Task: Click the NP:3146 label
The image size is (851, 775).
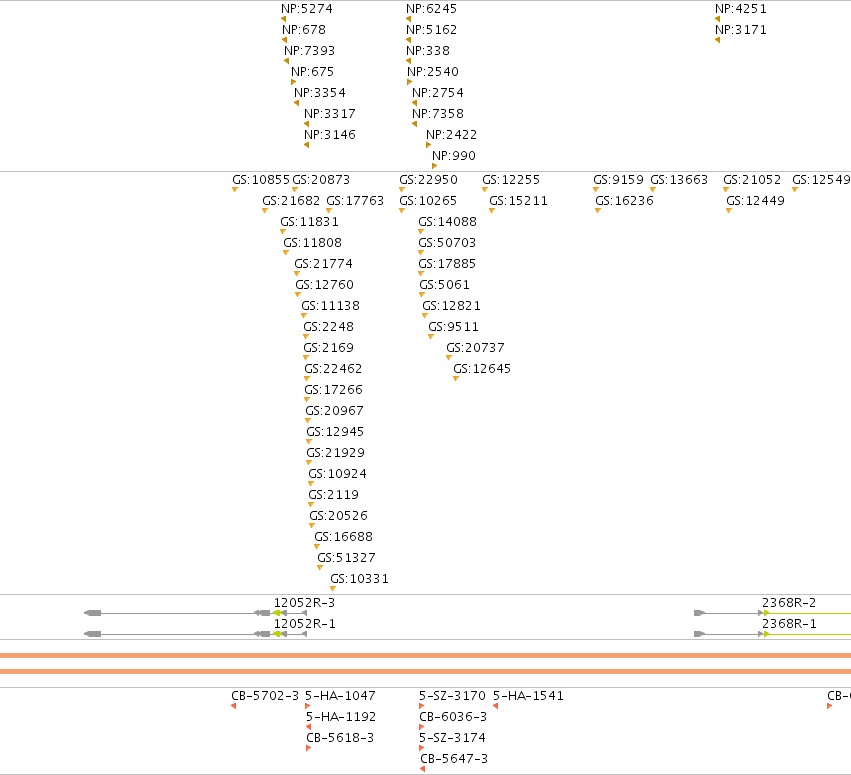Action: click(329, 135)
